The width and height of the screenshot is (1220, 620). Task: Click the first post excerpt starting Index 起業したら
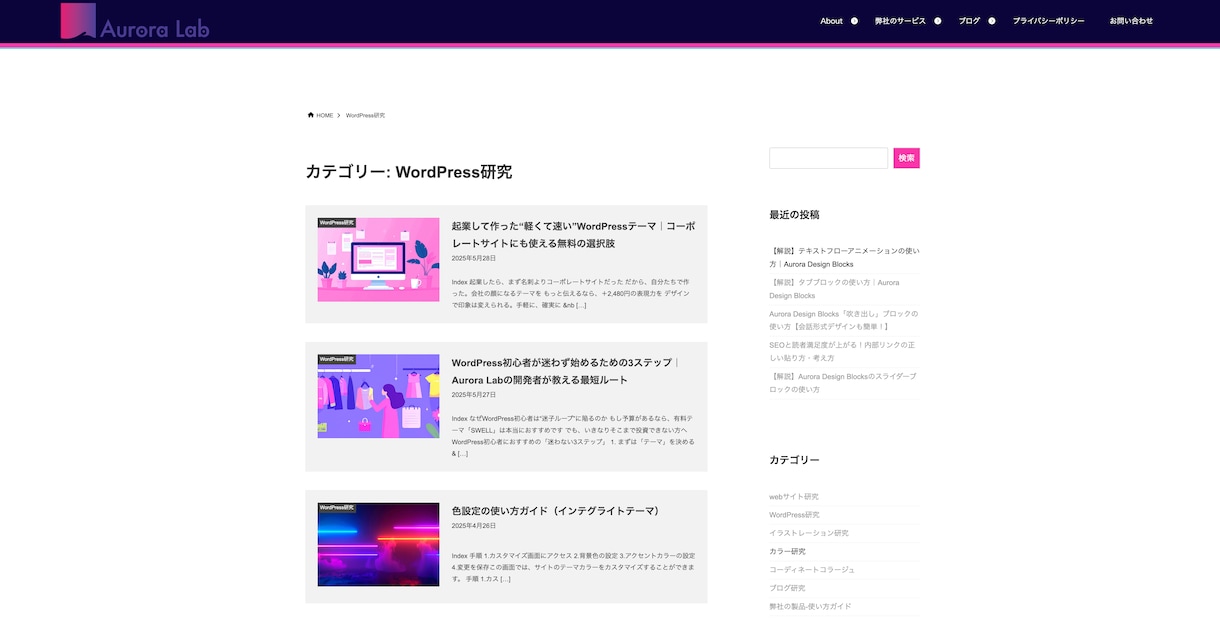572,293
